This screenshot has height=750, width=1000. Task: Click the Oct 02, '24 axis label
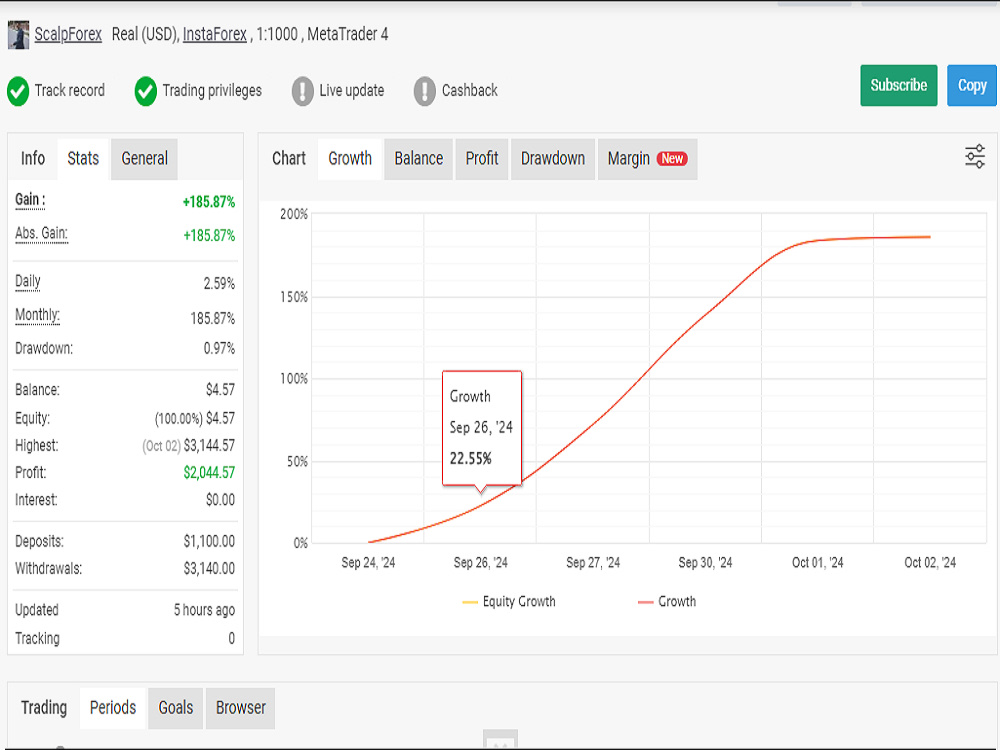930,562
